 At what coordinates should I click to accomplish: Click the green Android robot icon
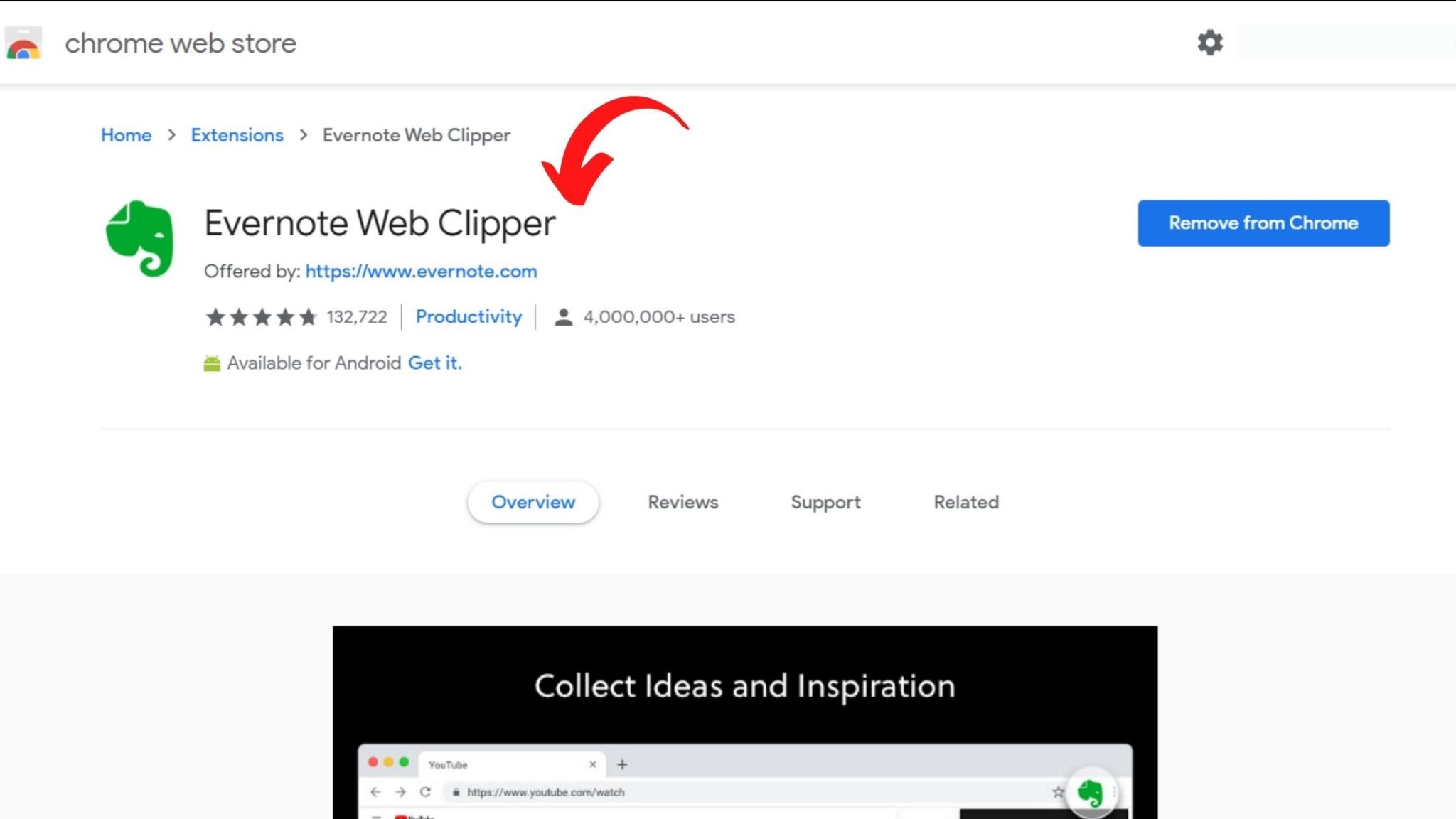[x=212, y=363]
